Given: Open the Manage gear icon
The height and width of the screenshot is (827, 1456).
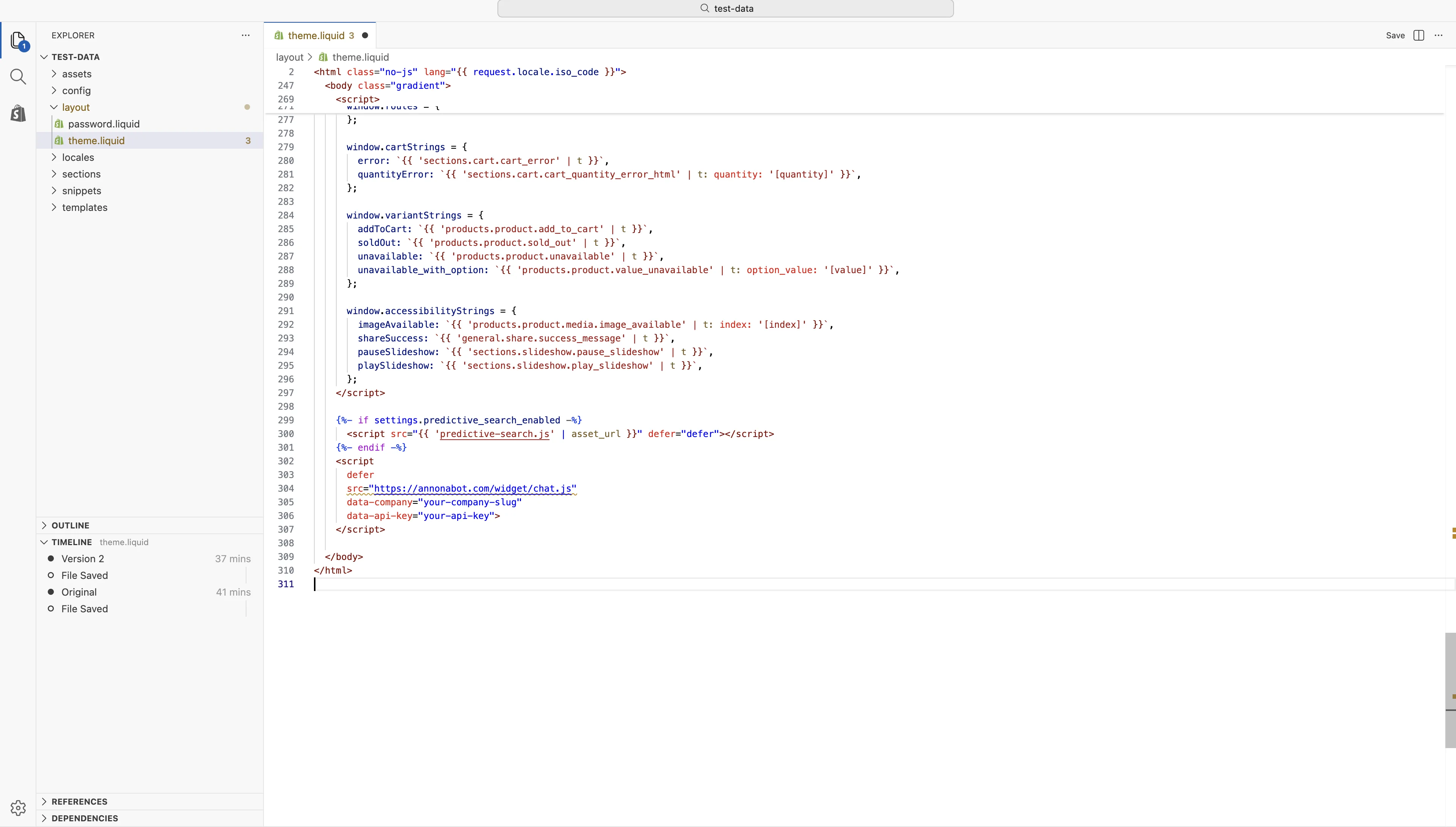Looking at the screenshot, I should [18, 808].
